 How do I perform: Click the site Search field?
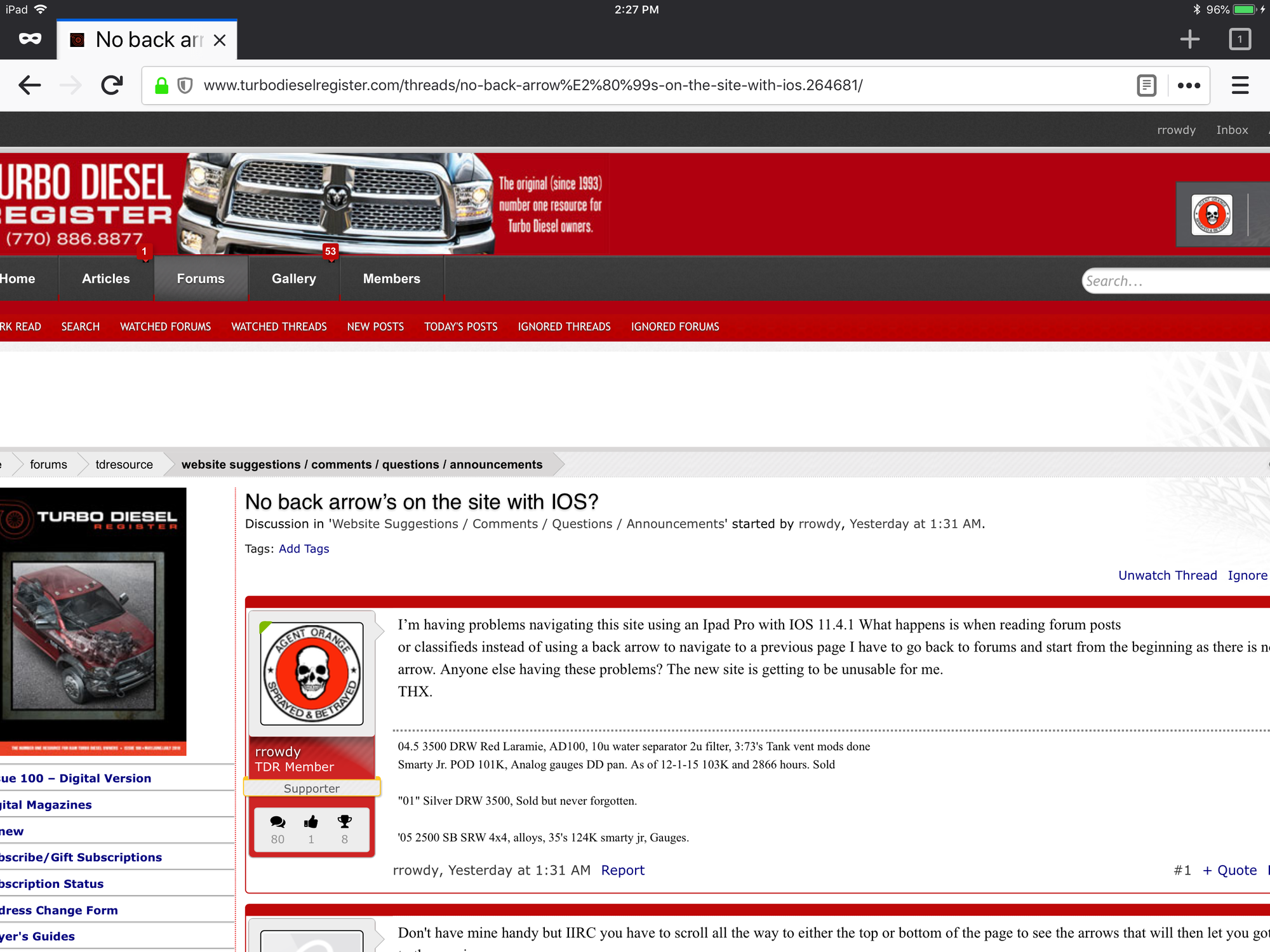(1177, 281)
